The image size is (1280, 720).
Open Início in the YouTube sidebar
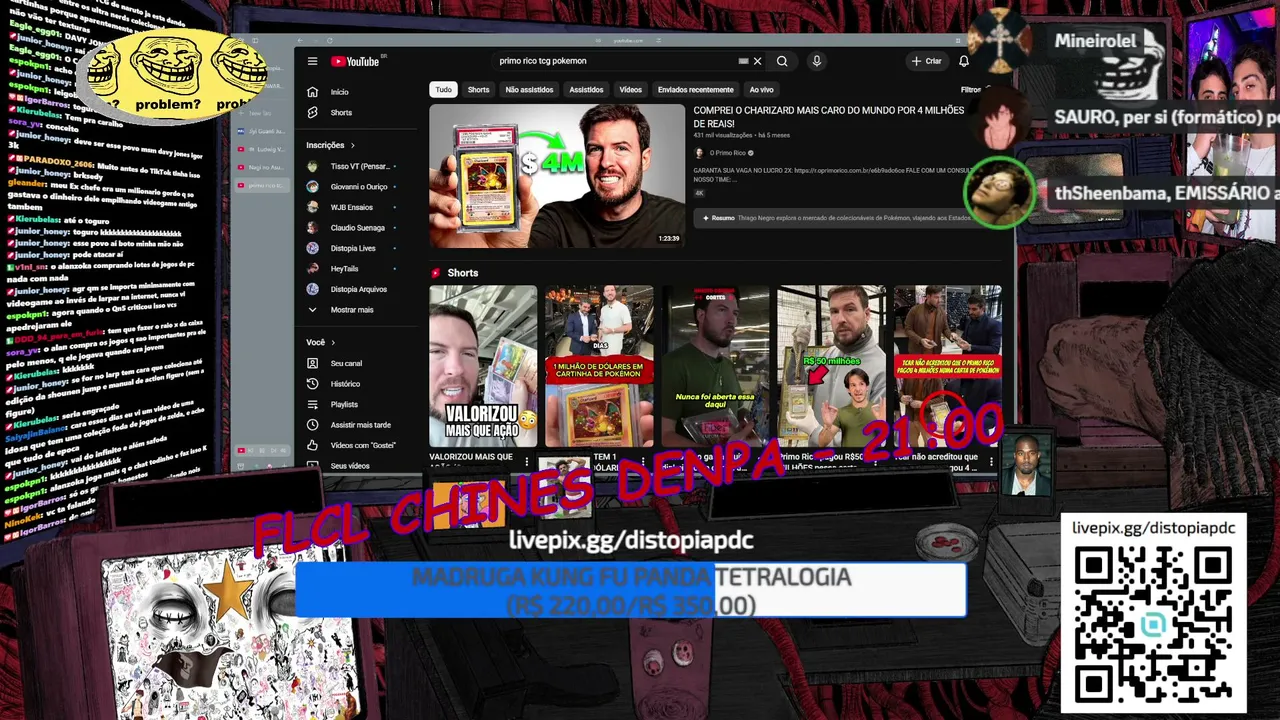click(x=355, y=92)
